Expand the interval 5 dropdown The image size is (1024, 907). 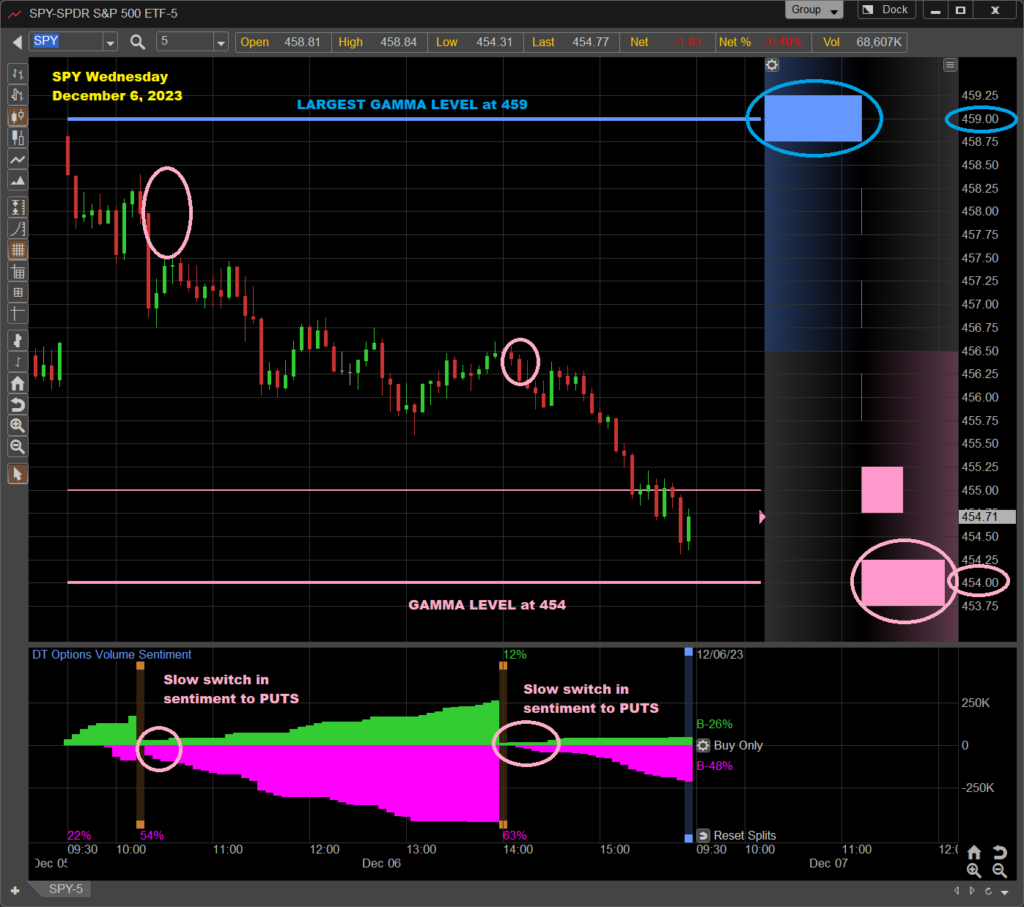point(221,42)
